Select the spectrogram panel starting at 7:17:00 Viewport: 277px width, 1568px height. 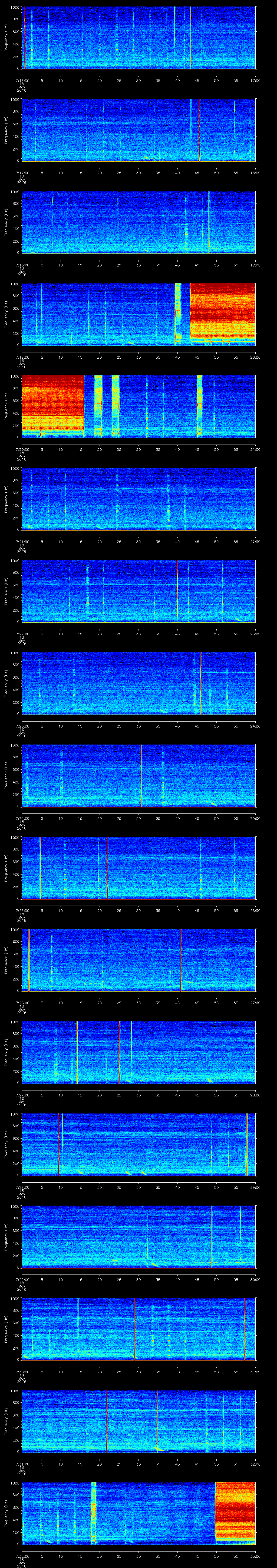point(139,130)
